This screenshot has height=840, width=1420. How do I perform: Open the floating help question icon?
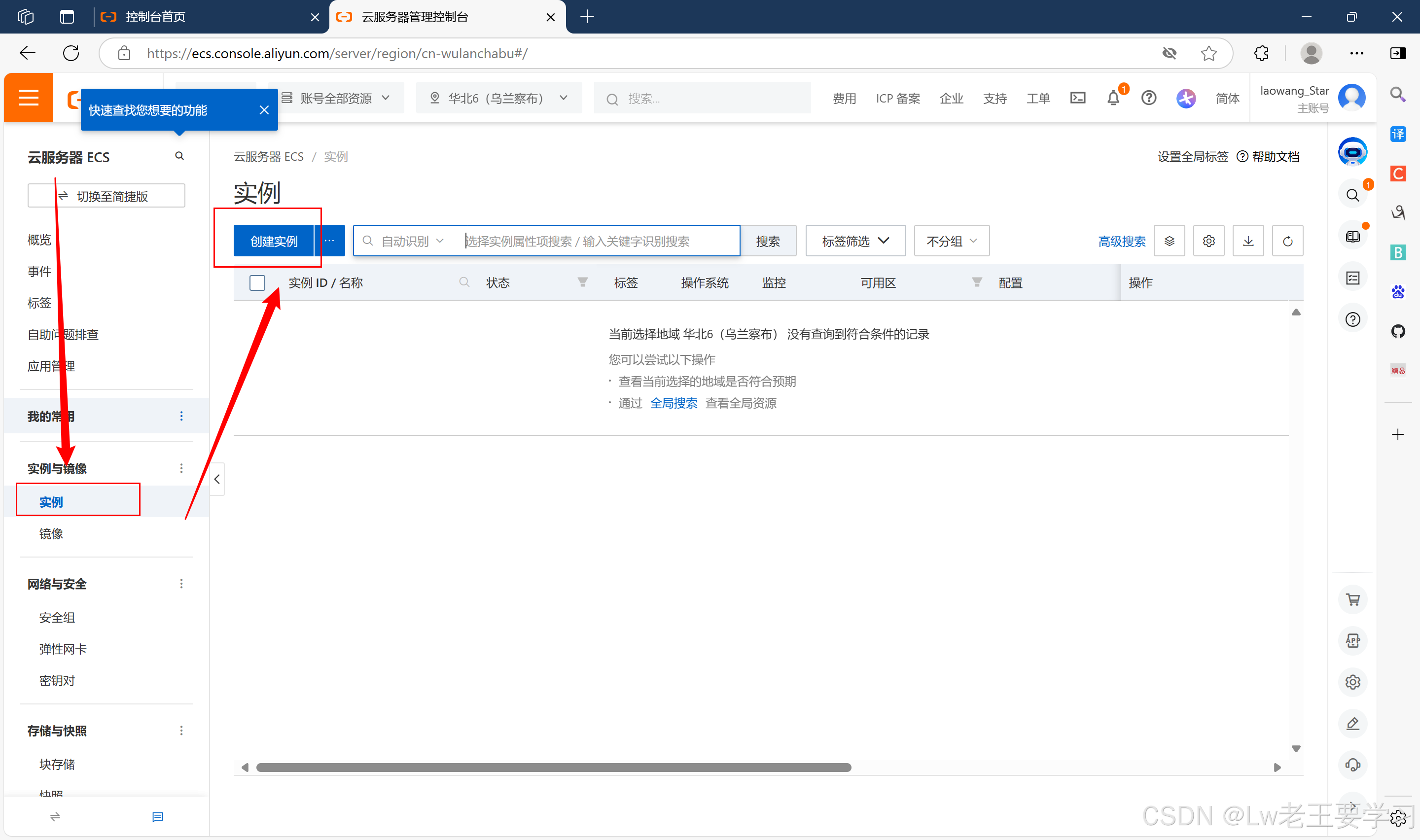(1352, 319)
